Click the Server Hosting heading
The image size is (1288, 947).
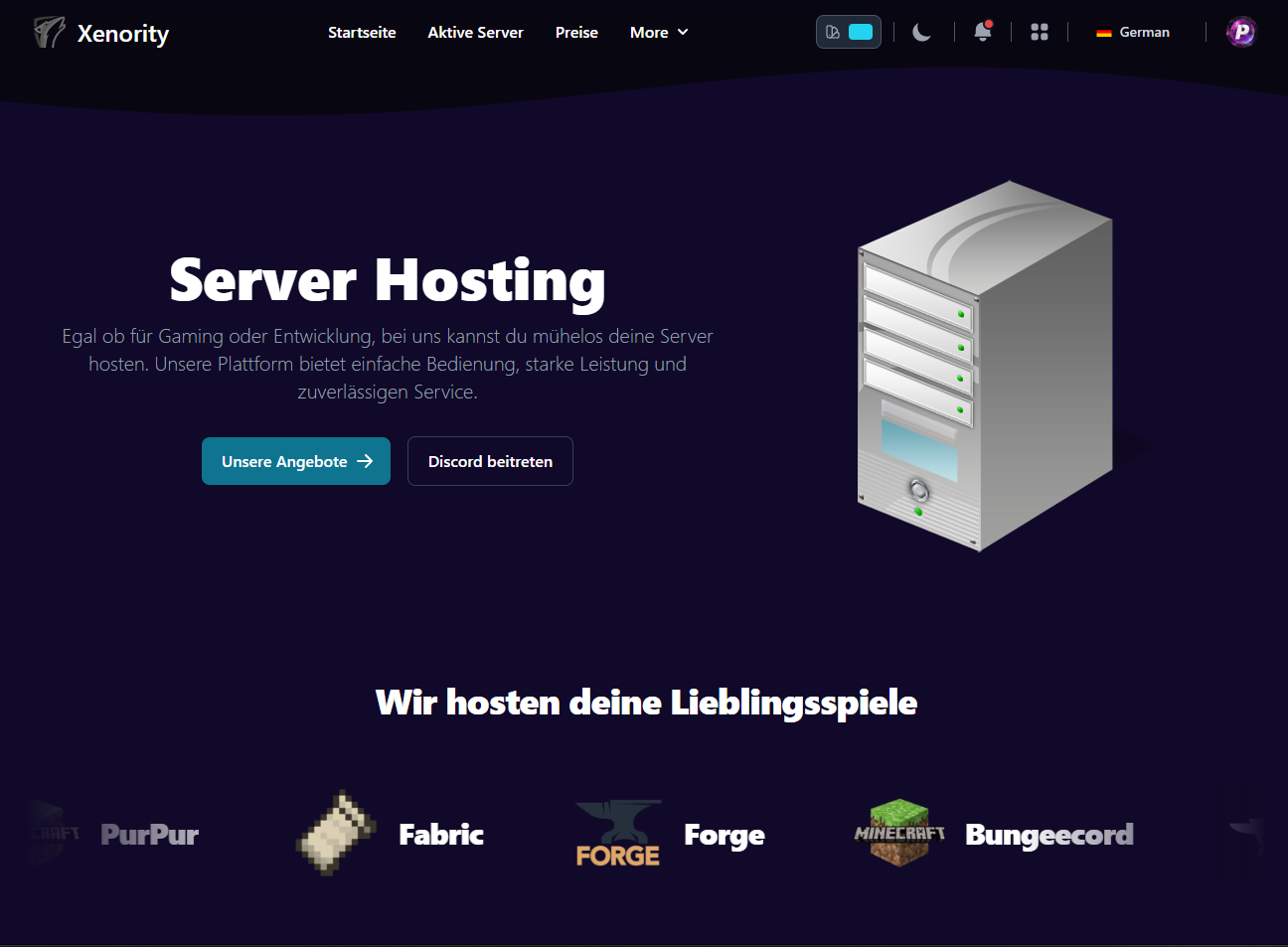tap(388, 280)
